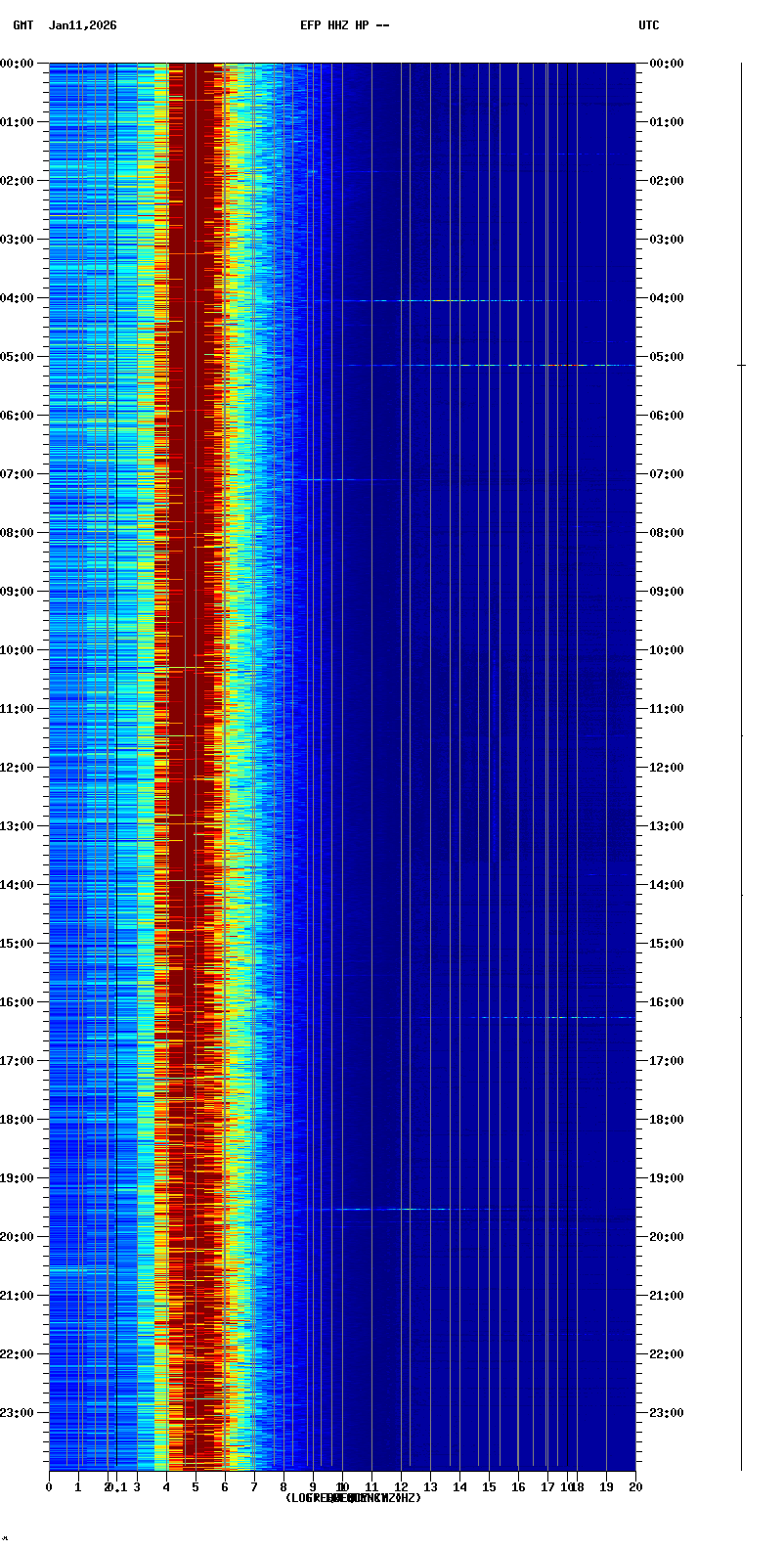
Task: Click the 15 Hz frequency axis tick label
Action: pyautogui.click(x=489, y=1487)
